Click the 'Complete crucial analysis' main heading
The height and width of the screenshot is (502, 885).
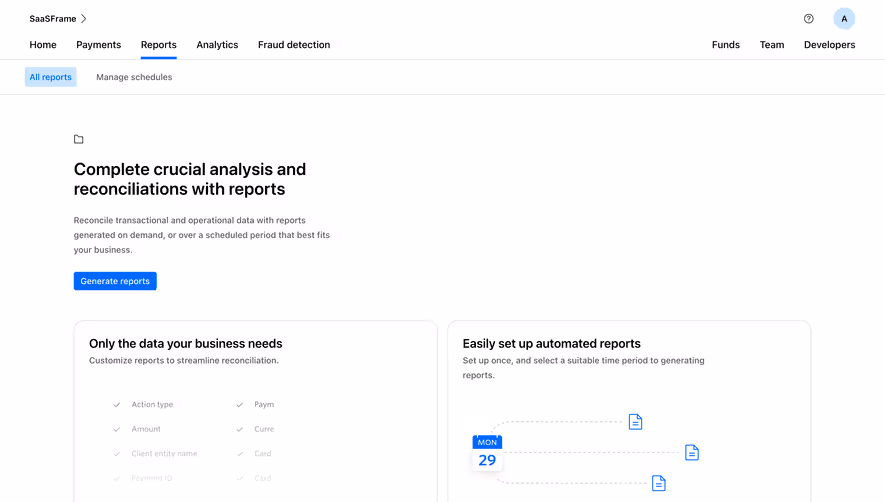(x=190, y=179)
